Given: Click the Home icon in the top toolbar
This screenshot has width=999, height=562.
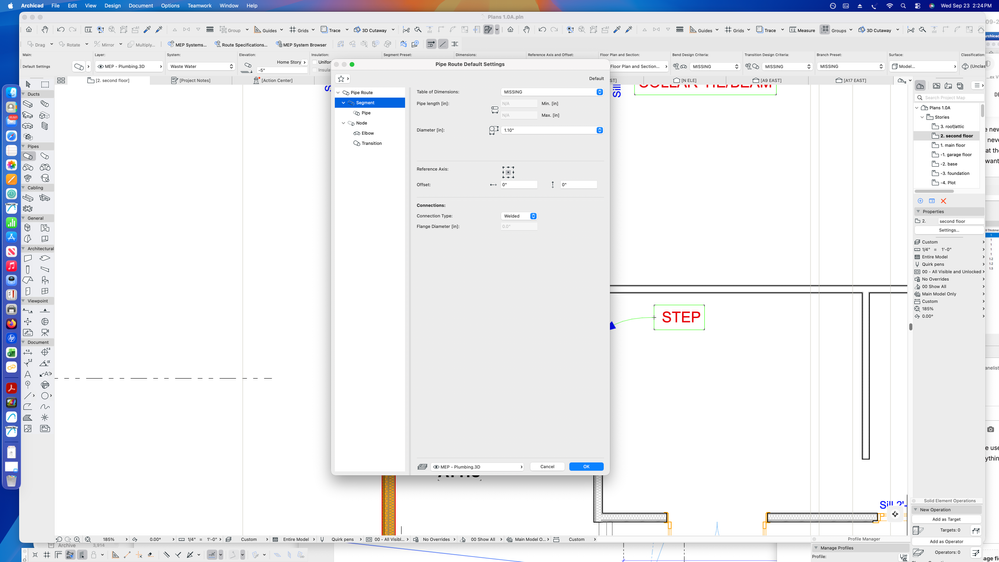Looking at the screenshot, I should 29,30.
